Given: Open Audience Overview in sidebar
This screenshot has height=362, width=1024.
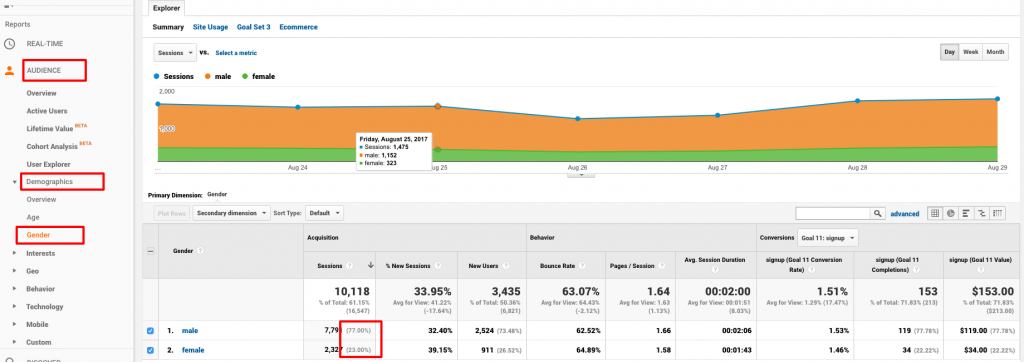Looking at the screenshot, I should (41, 93).
